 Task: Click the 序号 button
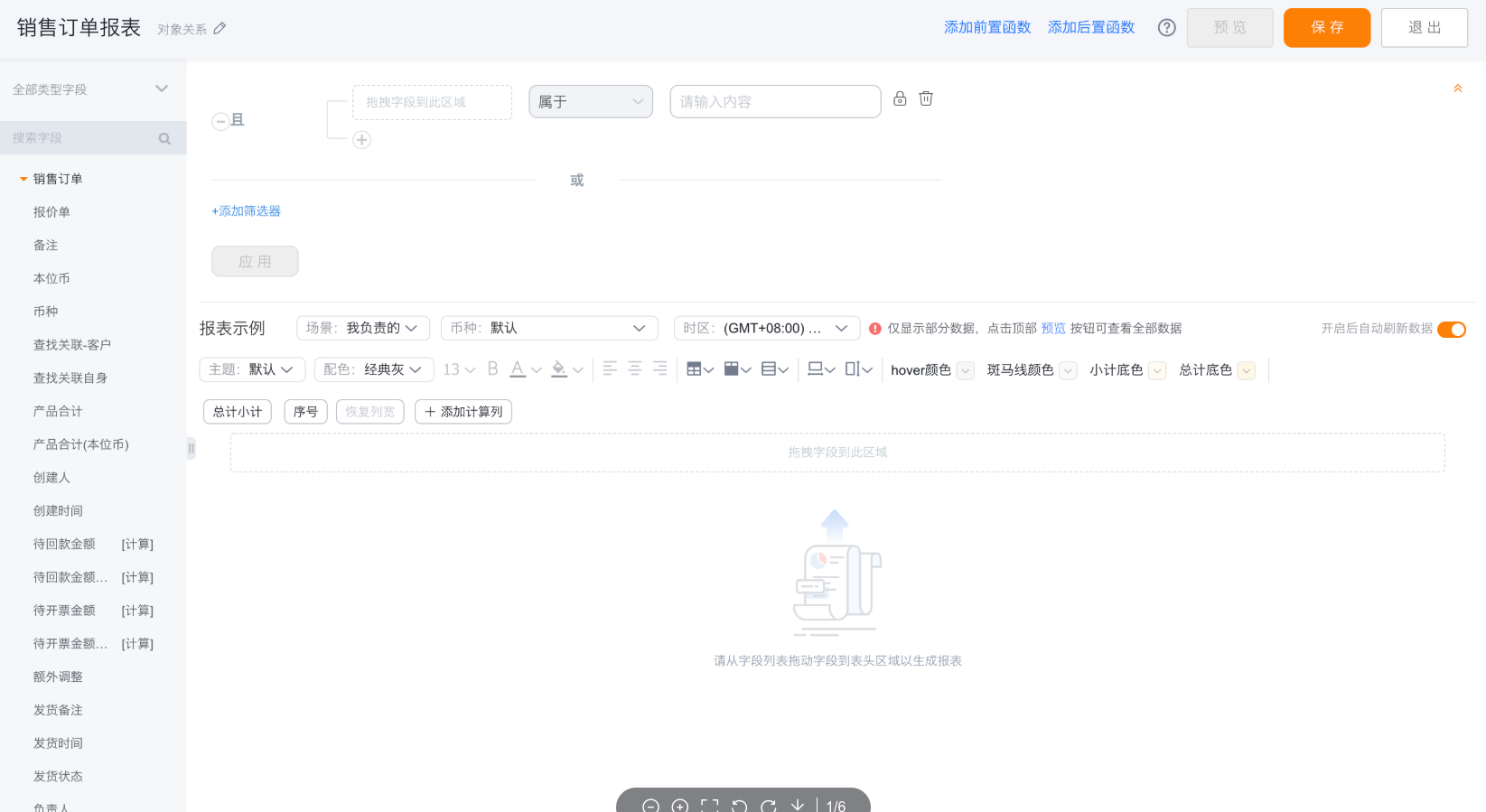pyautogui.click(x=305, y=412)
